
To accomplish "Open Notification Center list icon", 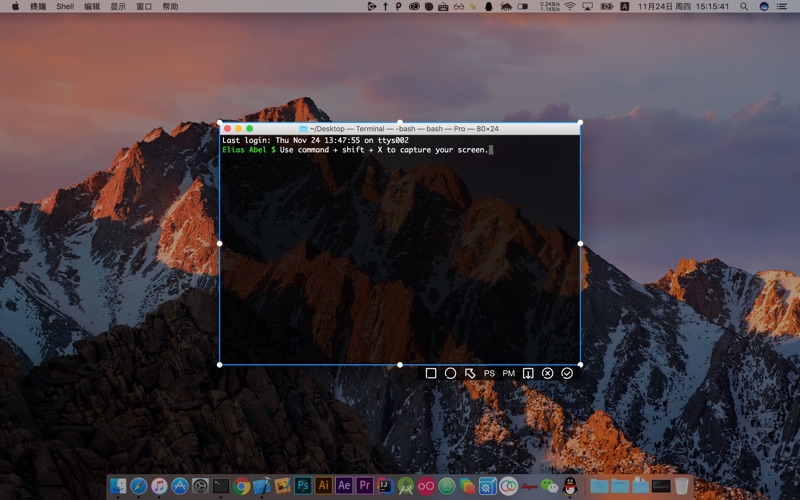I will (781, 7).
